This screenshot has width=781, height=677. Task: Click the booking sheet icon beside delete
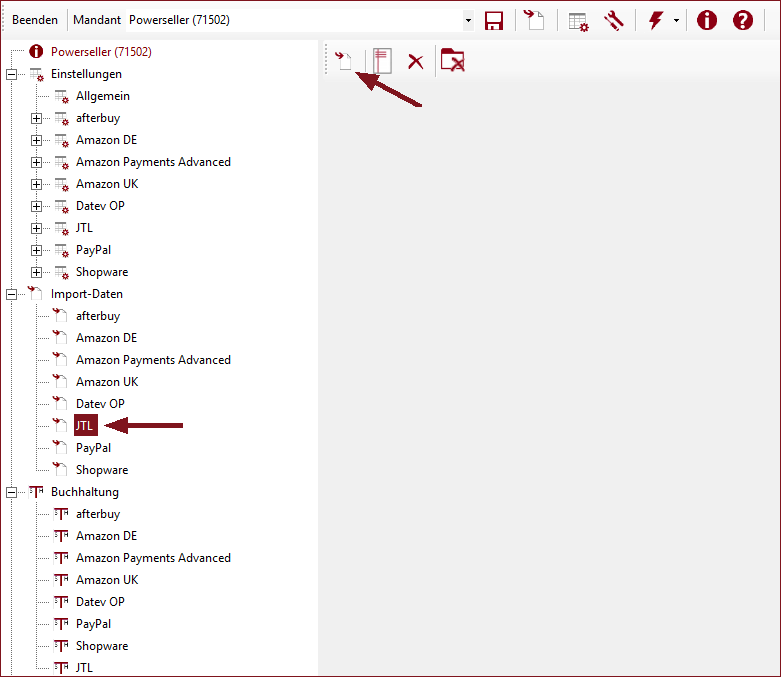(x=382, y=62)
